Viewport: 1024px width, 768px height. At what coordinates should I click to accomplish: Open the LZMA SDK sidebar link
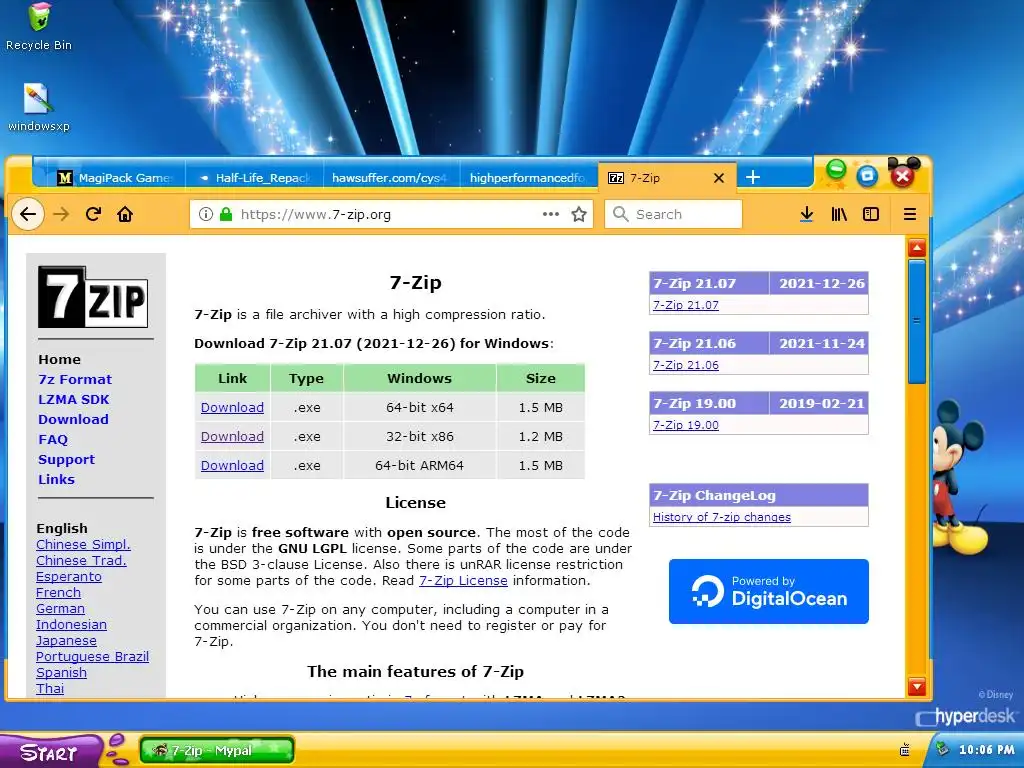point(74,400)
